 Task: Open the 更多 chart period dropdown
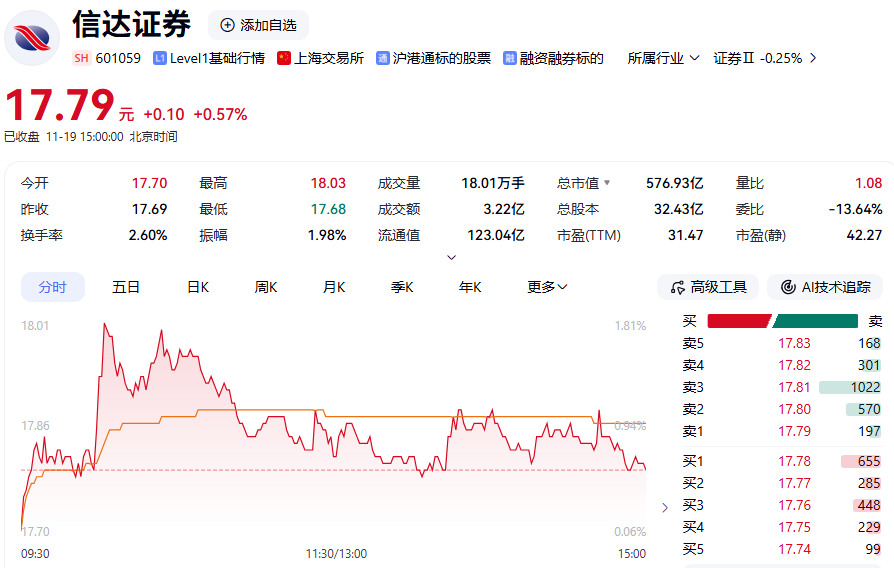547,287
